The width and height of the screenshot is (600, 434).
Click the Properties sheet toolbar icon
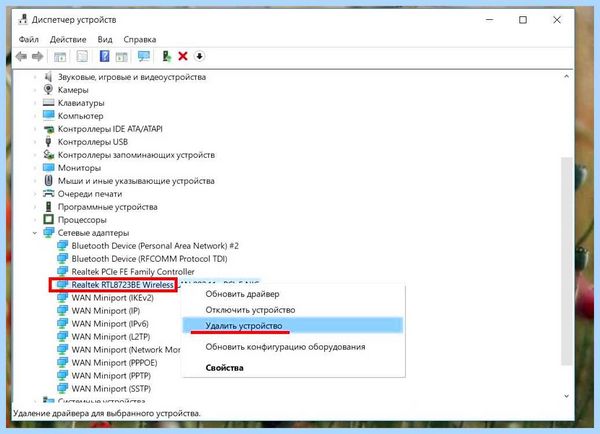(82, 56)
